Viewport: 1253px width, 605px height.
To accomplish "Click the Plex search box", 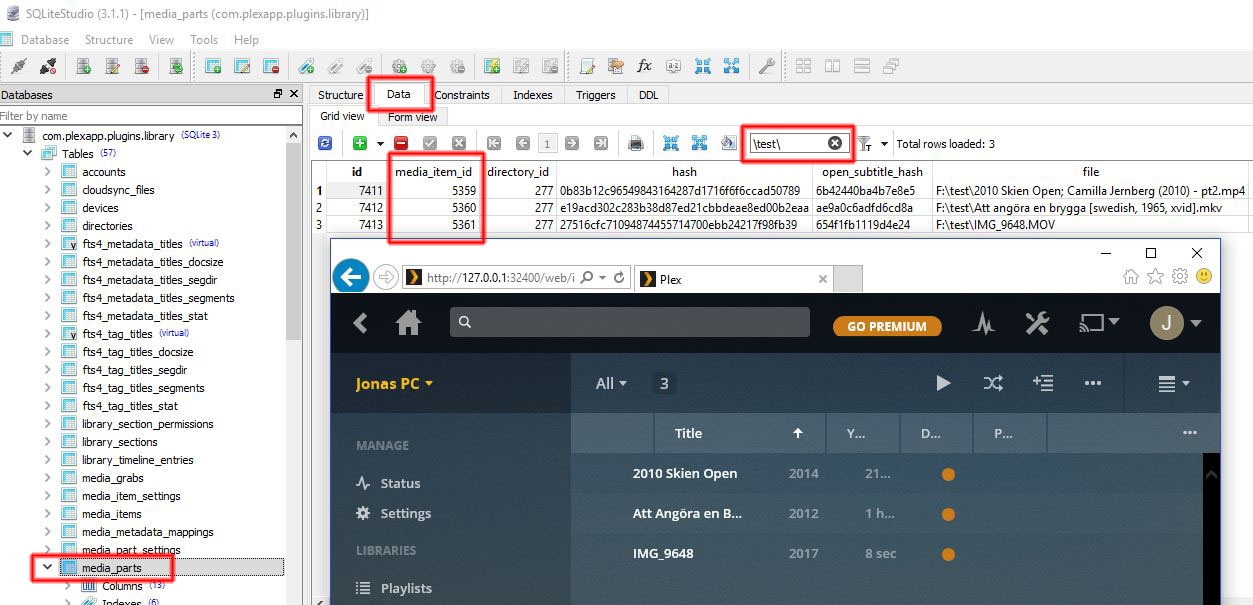I will click(630, 322).
